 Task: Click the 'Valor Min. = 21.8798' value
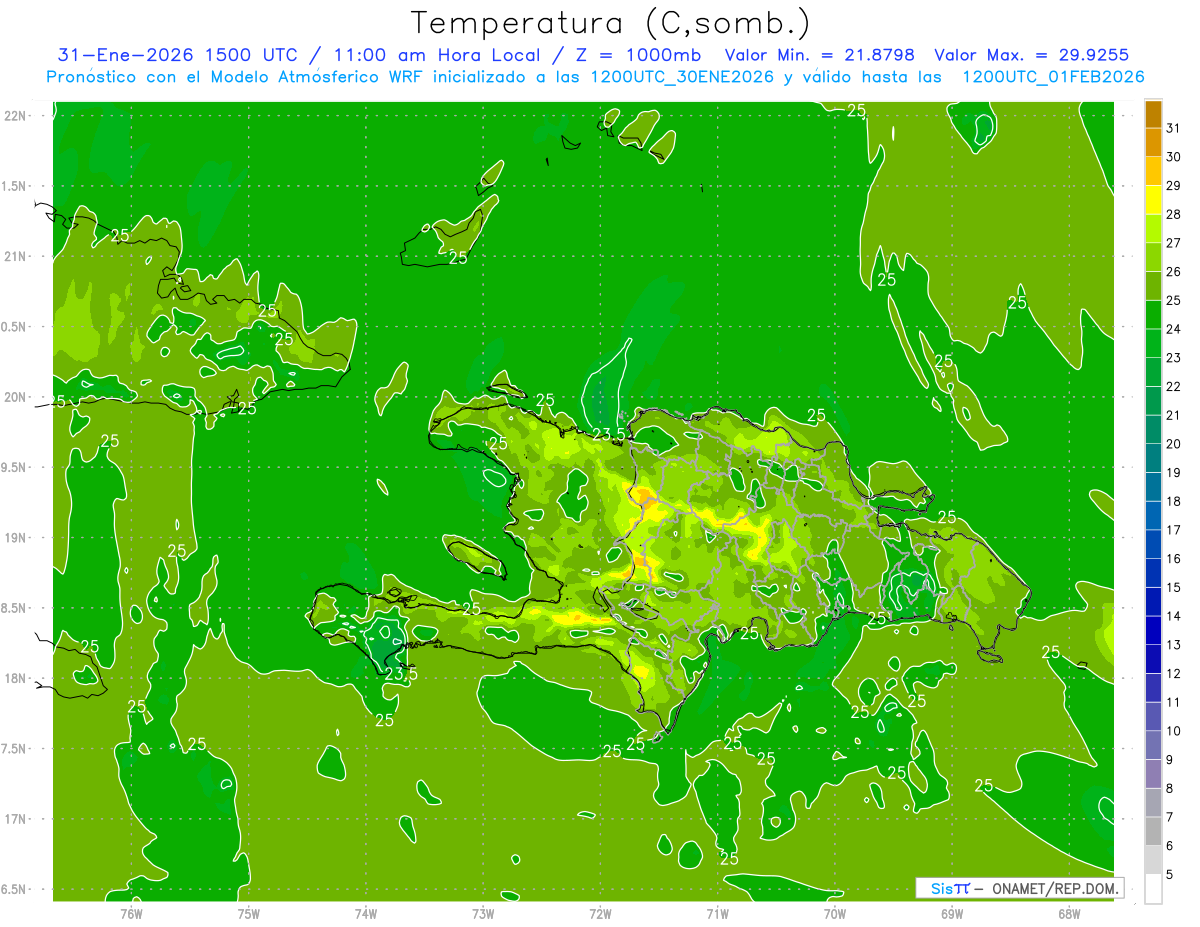coord(820,55)
